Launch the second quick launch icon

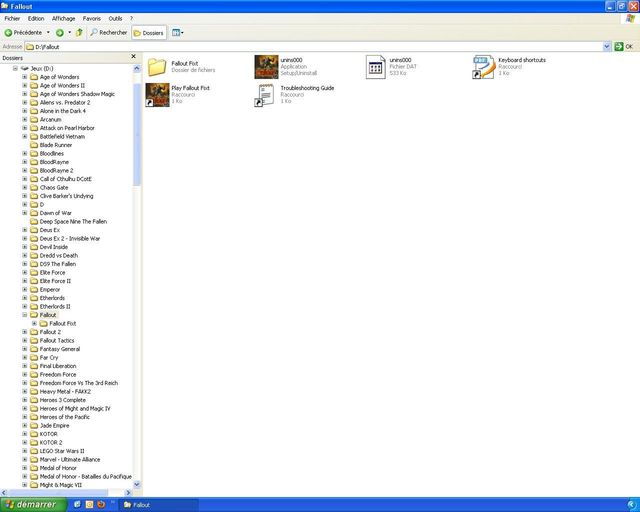click(89, 505)
